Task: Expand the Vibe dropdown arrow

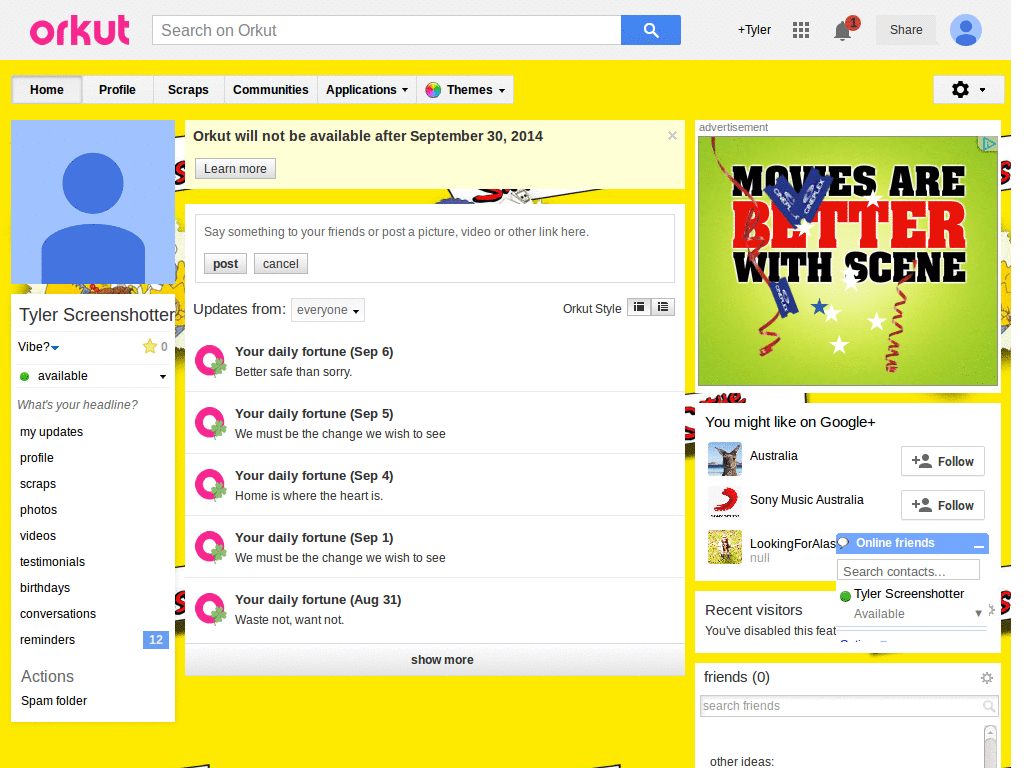Action: (55, 348)
